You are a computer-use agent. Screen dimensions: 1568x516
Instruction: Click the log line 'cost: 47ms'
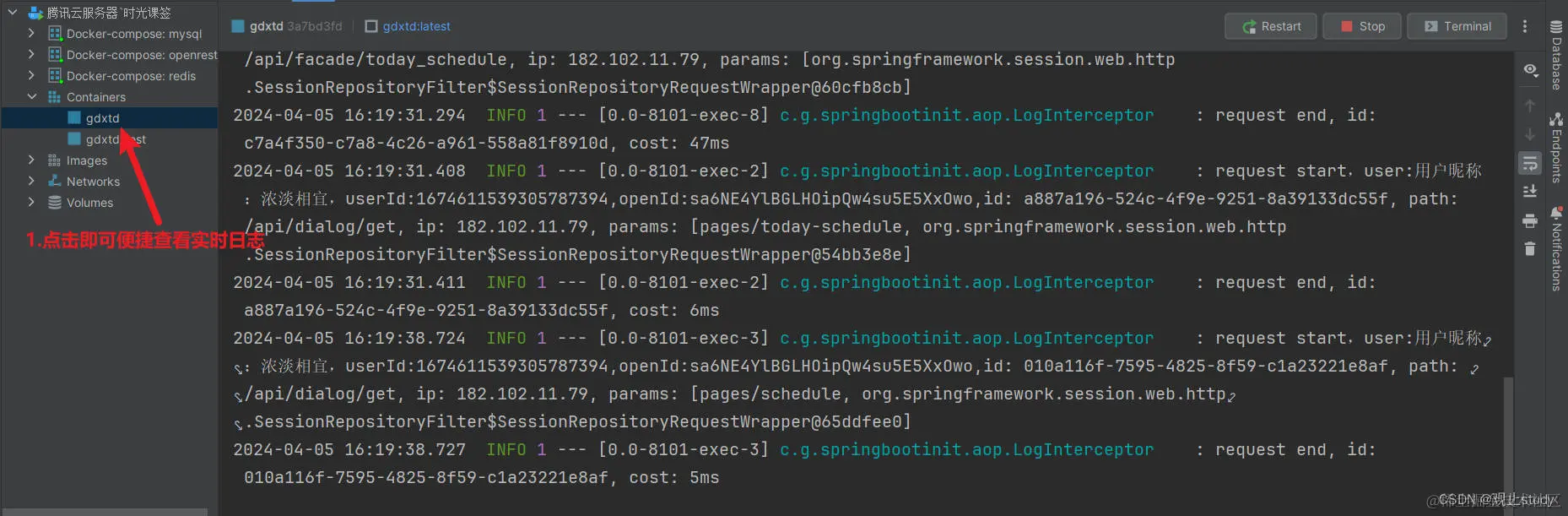coord(679,143)
